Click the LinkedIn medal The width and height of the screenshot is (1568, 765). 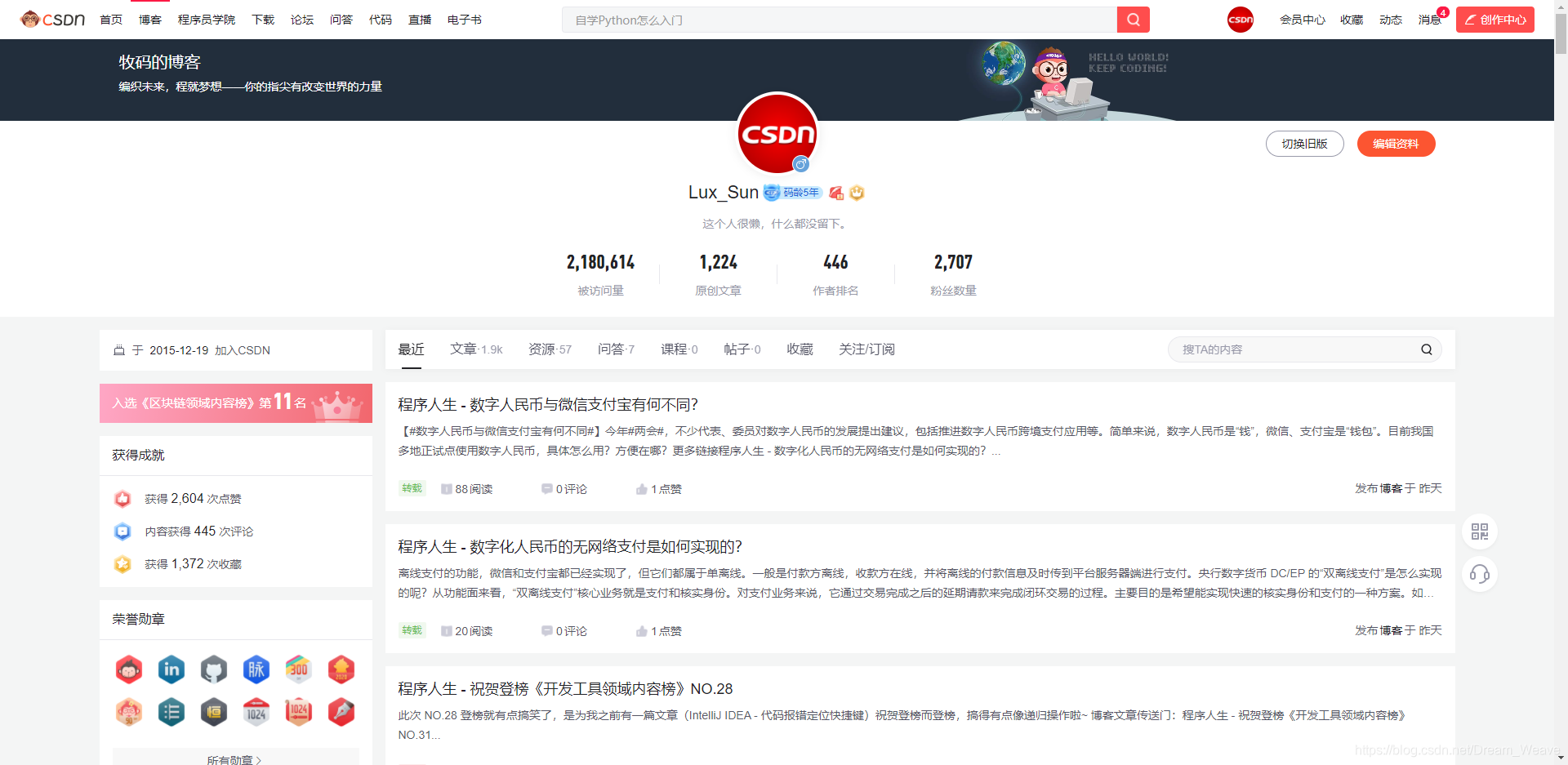[171, 669]
